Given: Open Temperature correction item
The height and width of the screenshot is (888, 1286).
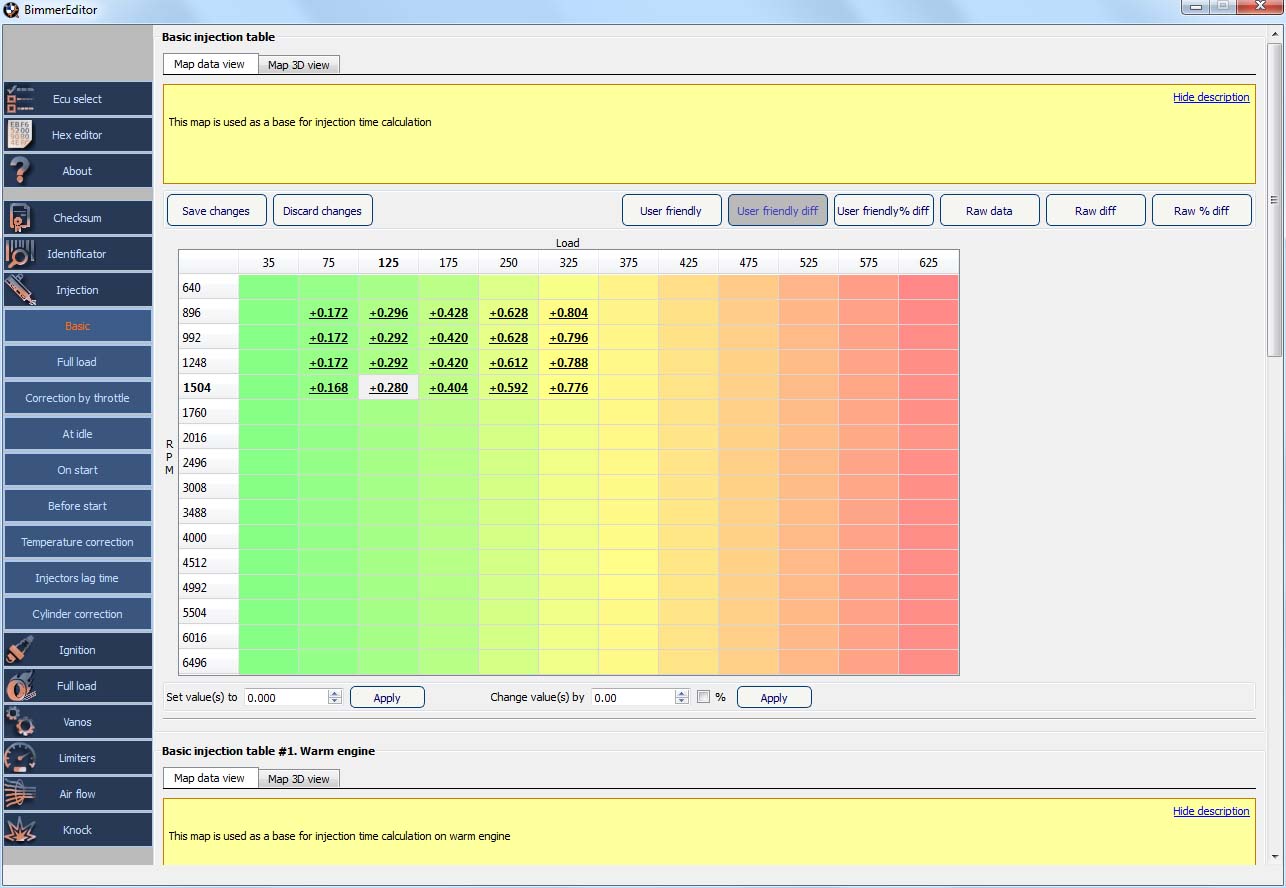Looking at the screenshot, I should pos(78,542).
